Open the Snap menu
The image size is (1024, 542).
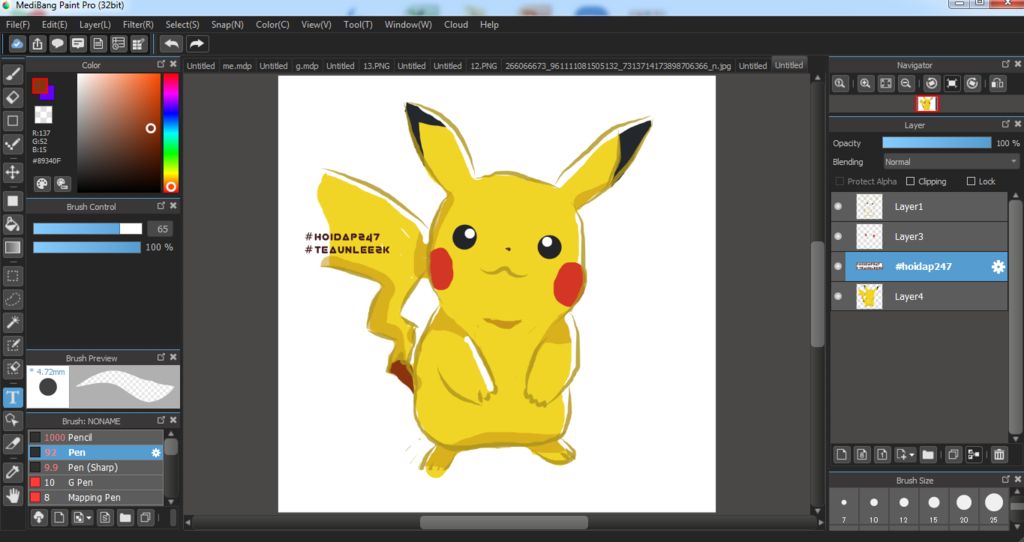pos(227,25)
